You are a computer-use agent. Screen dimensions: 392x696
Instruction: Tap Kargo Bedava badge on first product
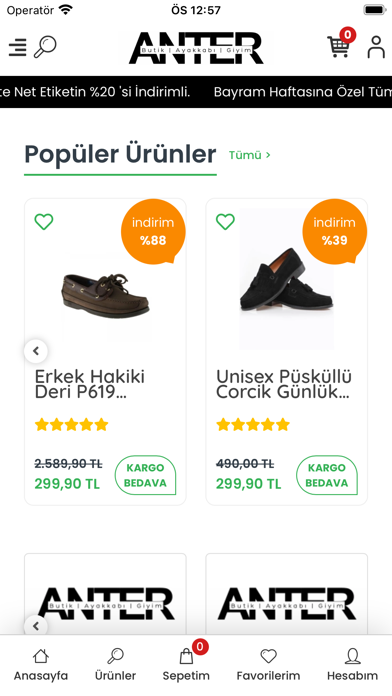146,475
